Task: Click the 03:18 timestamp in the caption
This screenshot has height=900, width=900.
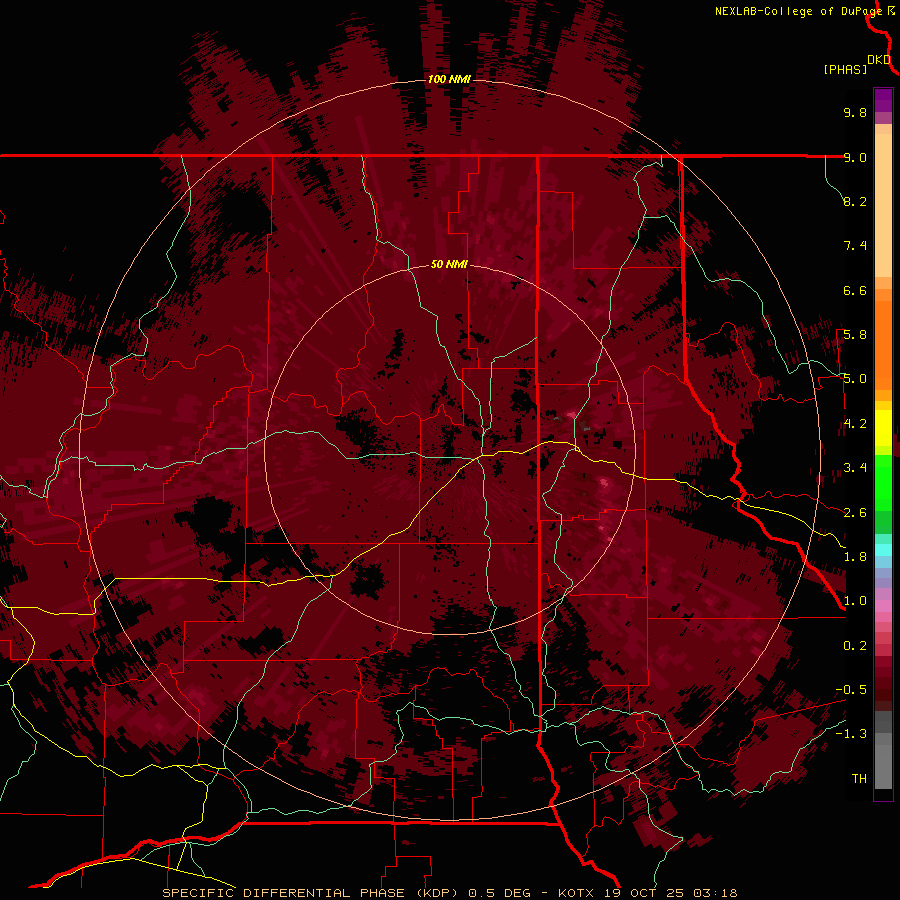Action: pos(715,893)
